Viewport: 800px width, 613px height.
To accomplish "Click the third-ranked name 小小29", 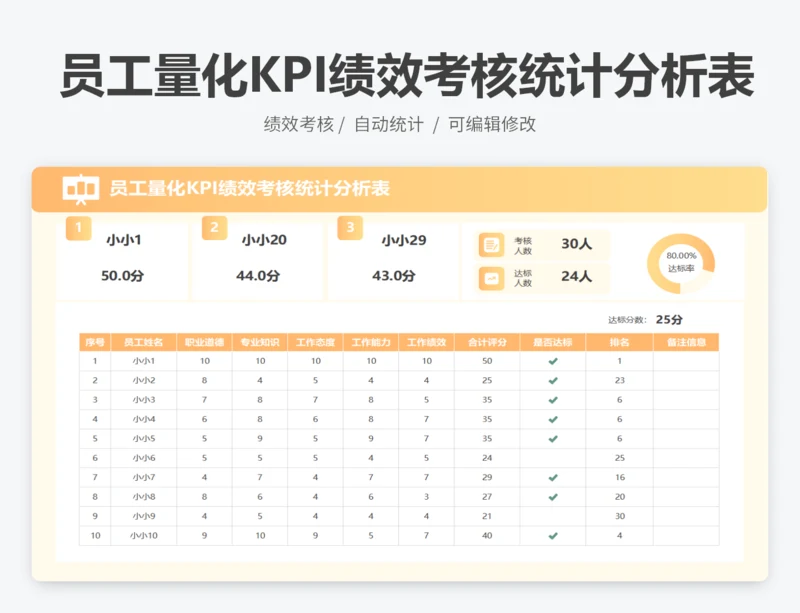I will (x=404, y=240).
